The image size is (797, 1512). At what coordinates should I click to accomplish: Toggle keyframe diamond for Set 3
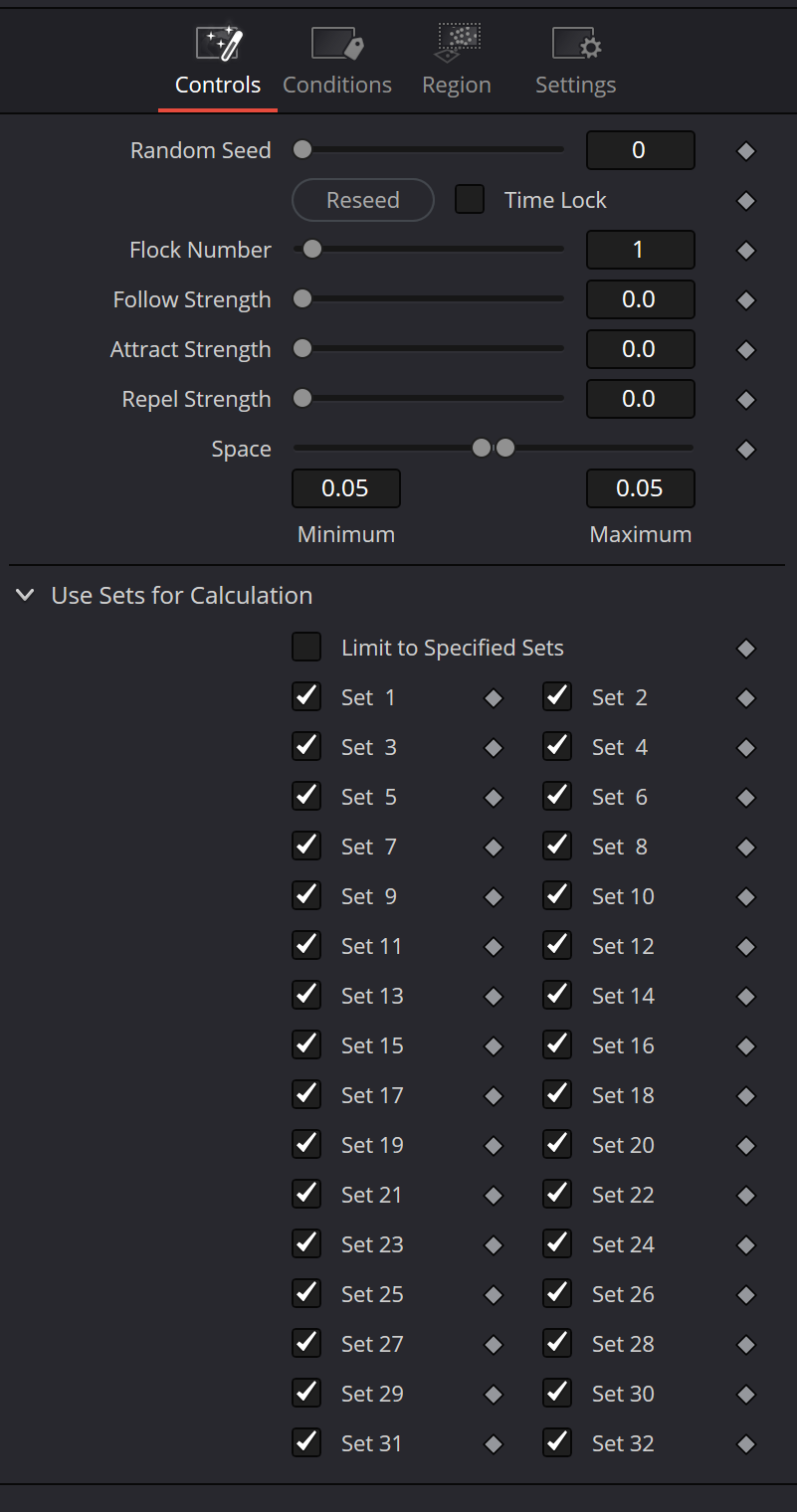coord(494,748)
